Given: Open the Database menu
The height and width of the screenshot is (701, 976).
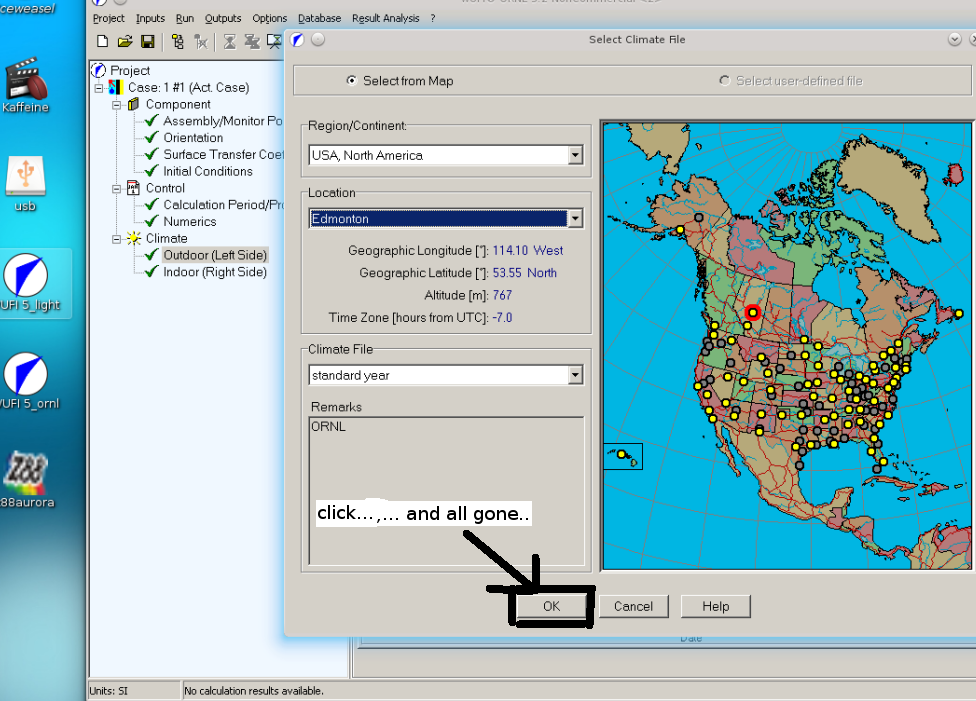Looking at the screenshot, I should coord(319,18).
